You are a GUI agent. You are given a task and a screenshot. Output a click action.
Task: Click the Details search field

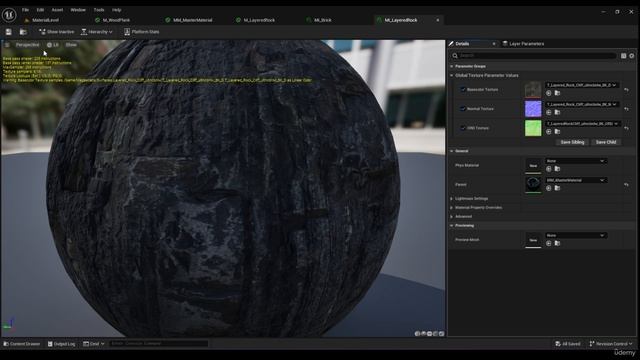(x=534, y=56)
